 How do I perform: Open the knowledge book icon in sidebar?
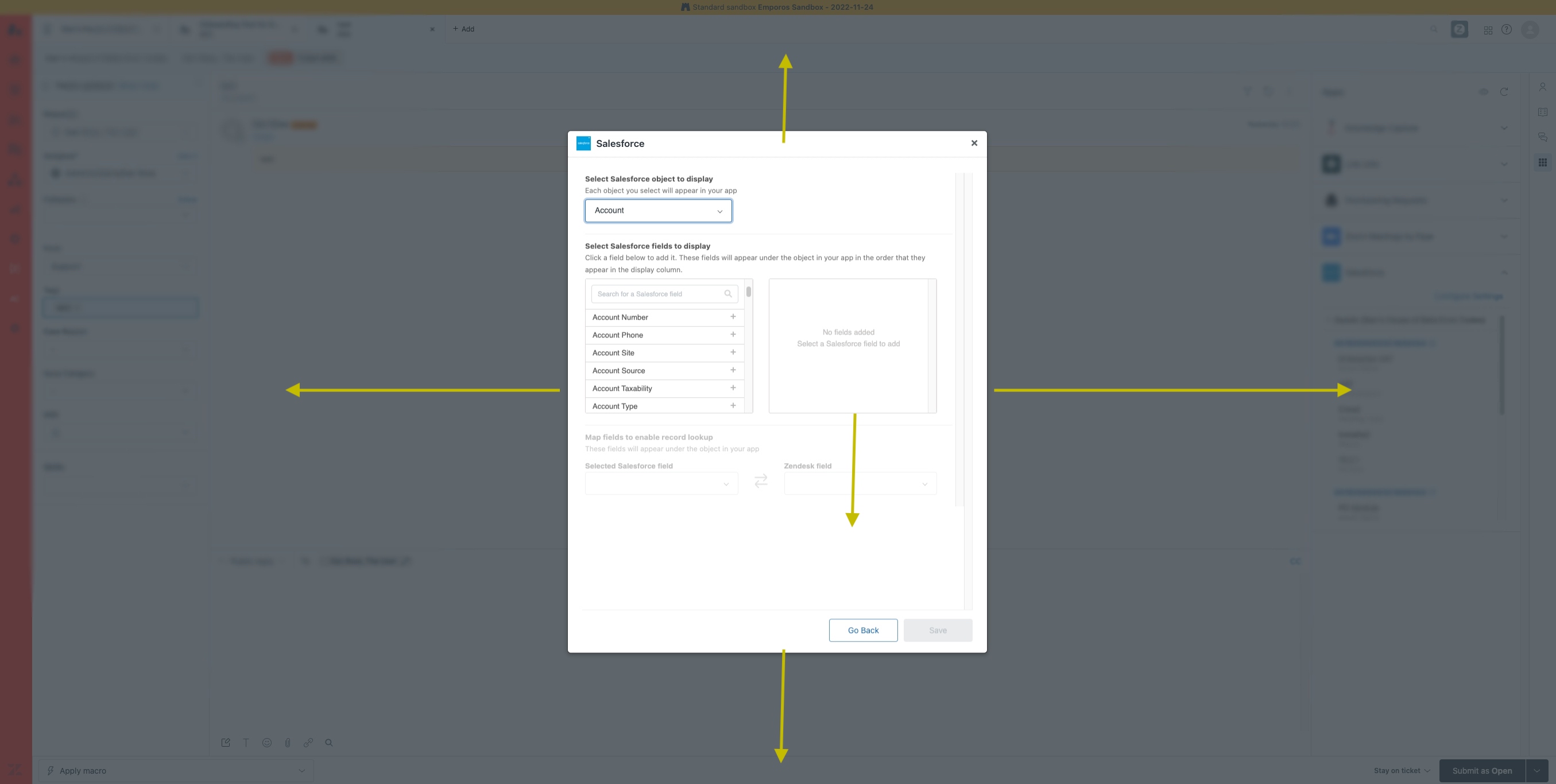pos(1542,112)
